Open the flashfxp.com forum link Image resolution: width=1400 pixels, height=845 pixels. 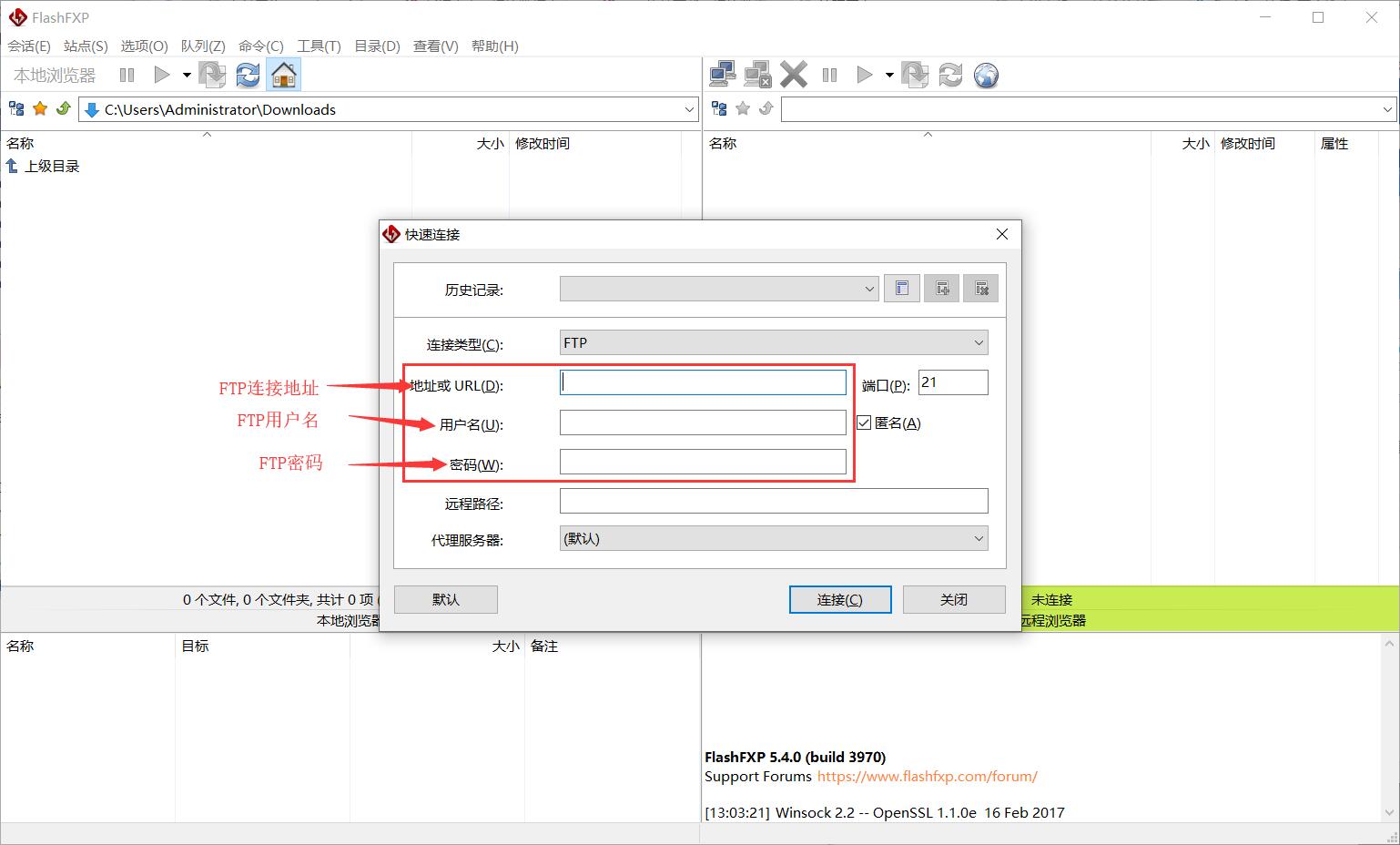(928, 777)
